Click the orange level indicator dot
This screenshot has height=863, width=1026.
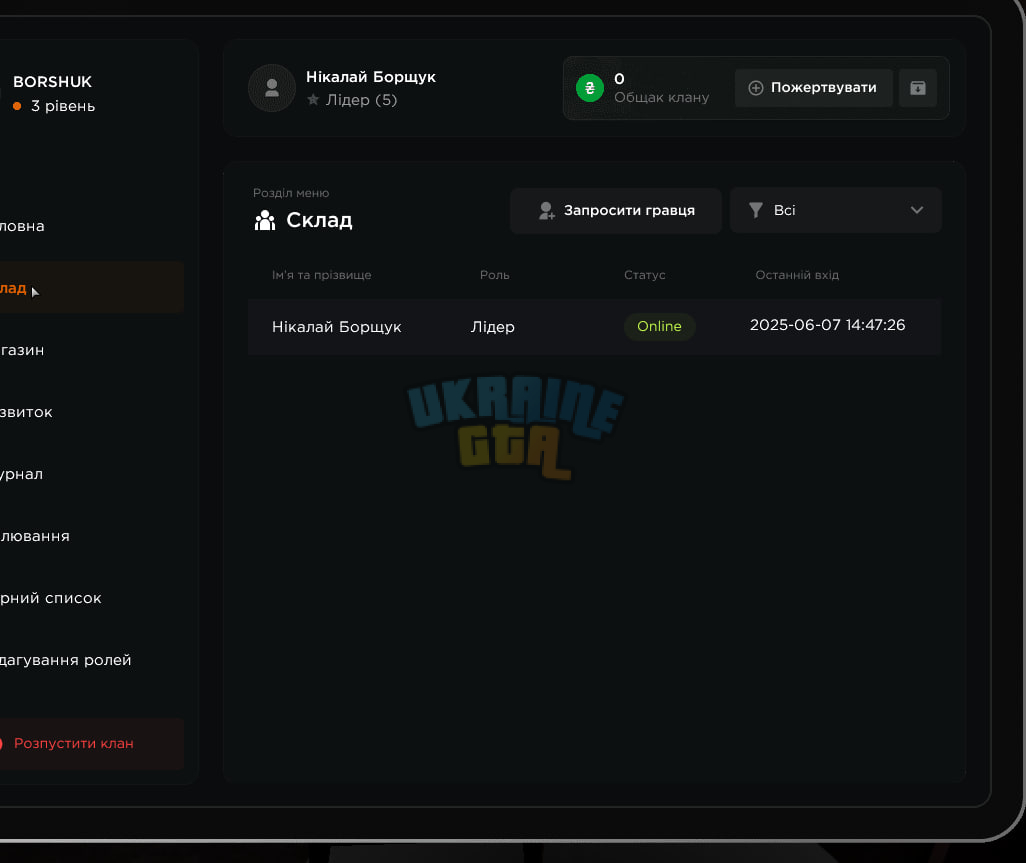tap(17, 106)
